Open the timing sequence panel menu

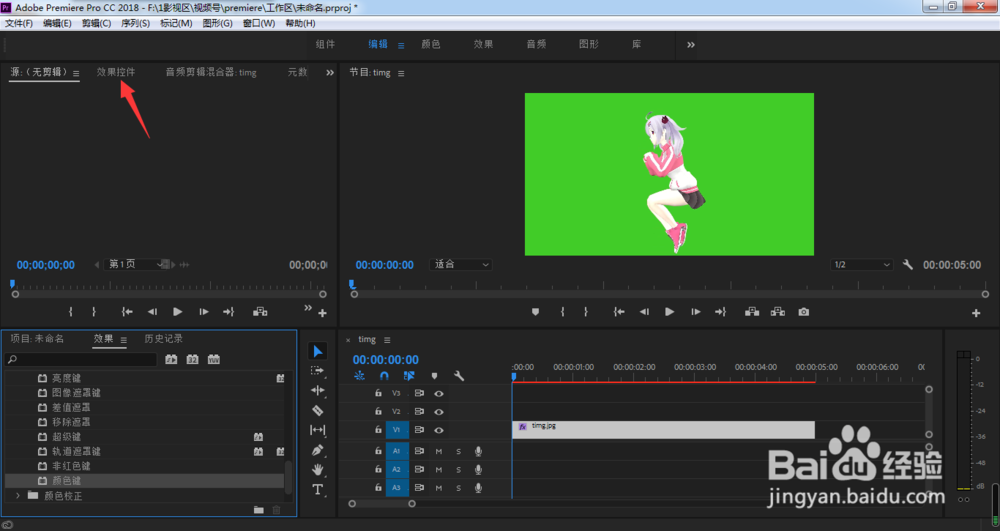click(387, 340)
